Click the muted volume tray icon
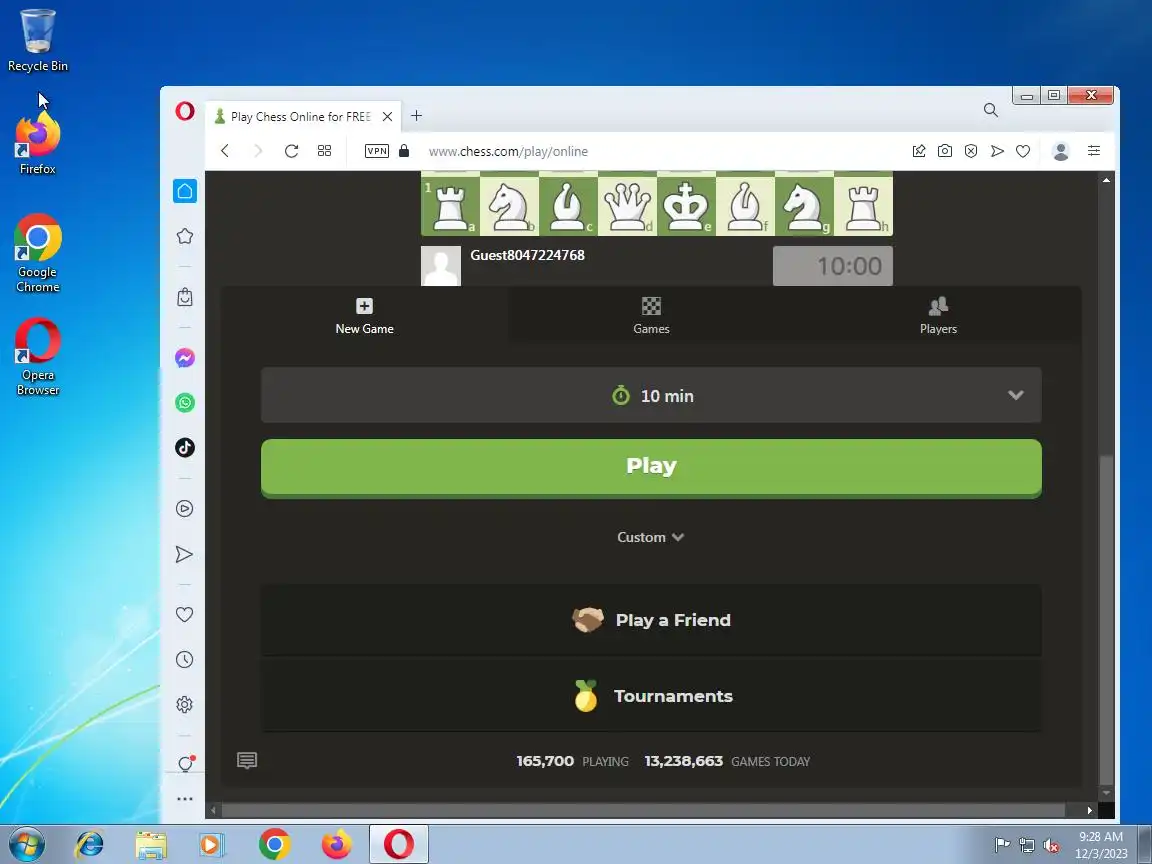 coord(1051,846)
